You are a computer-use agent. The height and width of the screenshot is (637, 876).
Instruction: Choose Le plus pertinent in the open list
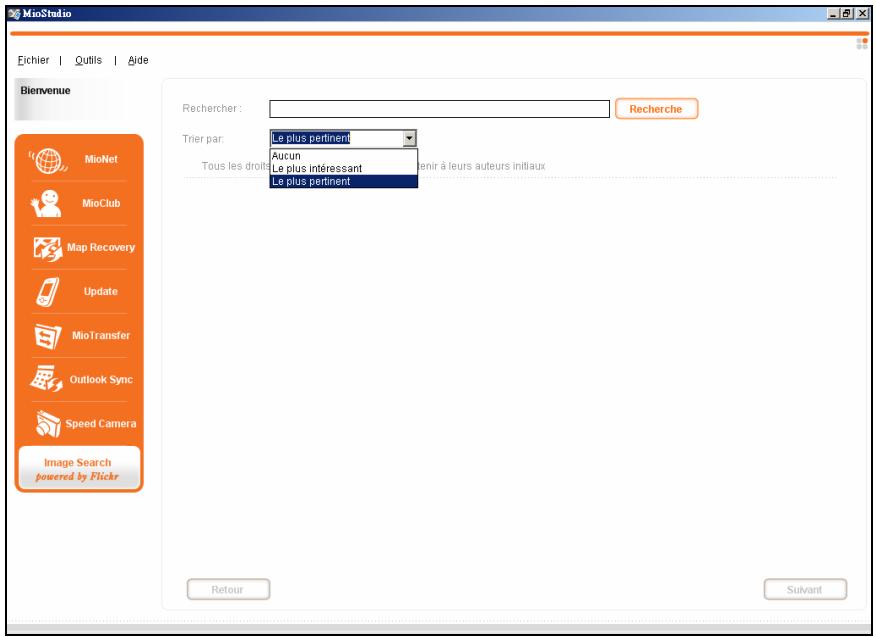point(344,182)
